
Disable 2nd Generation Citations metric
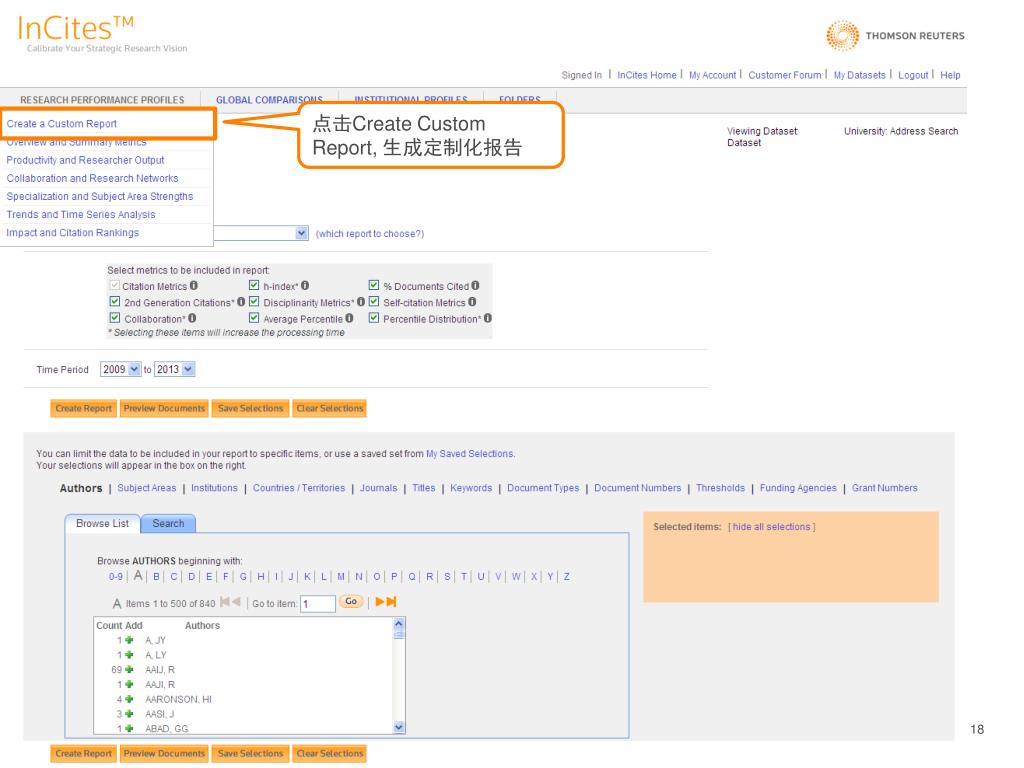coord(115,302)
